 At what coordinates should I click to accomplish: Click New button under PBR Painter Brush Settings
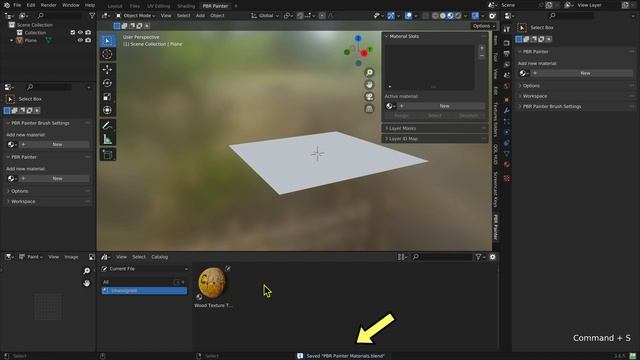click(x=55, y=144)
